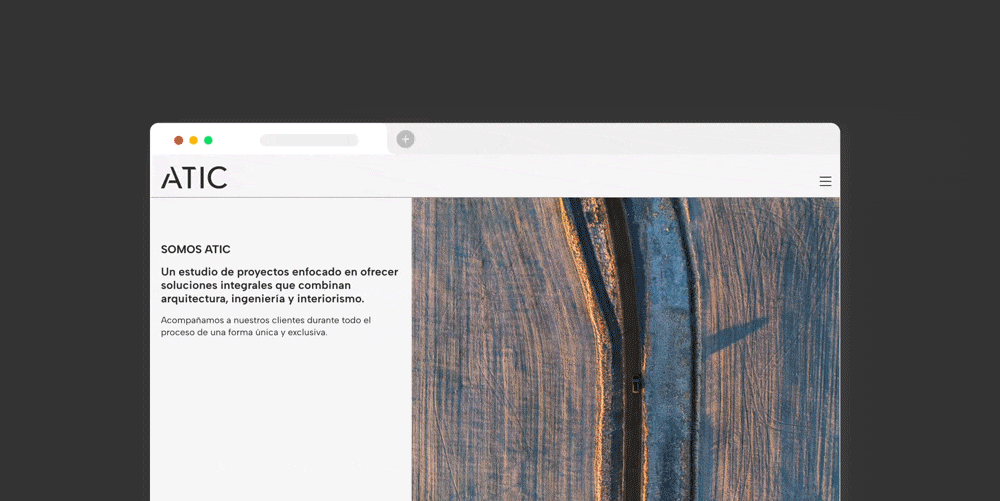The image size is (1000, 501).
Task: Click the 'Un estudio de proyectos' paragraph
Action: [279, 285]
